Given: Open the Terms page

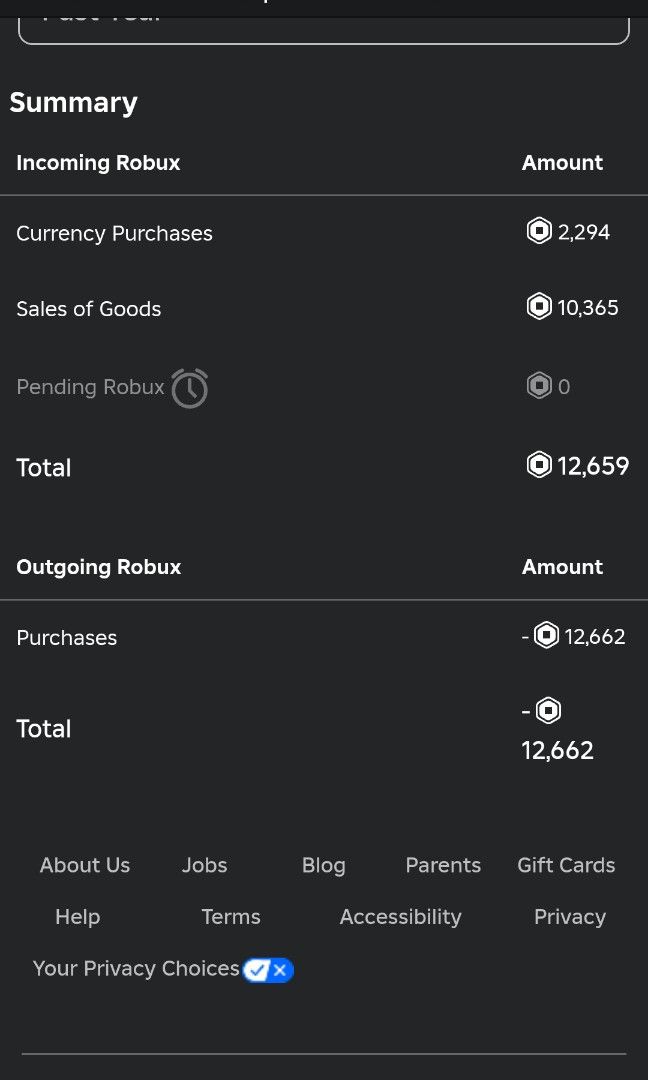Looking at the screenshot, I should click(x=231, y=917).
